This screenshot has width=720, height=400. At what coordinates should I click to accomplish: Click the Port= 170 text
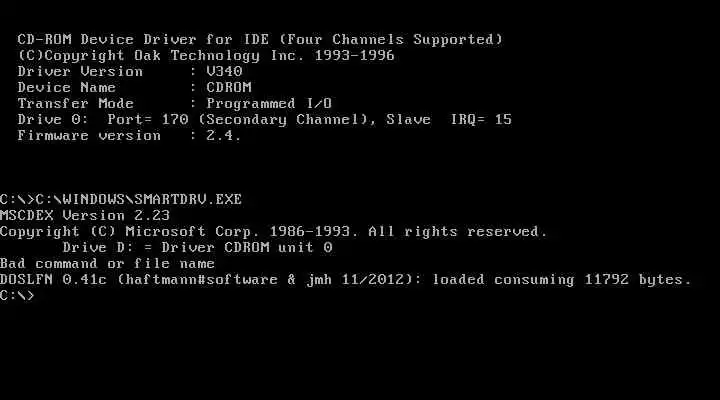click(148, 120)
